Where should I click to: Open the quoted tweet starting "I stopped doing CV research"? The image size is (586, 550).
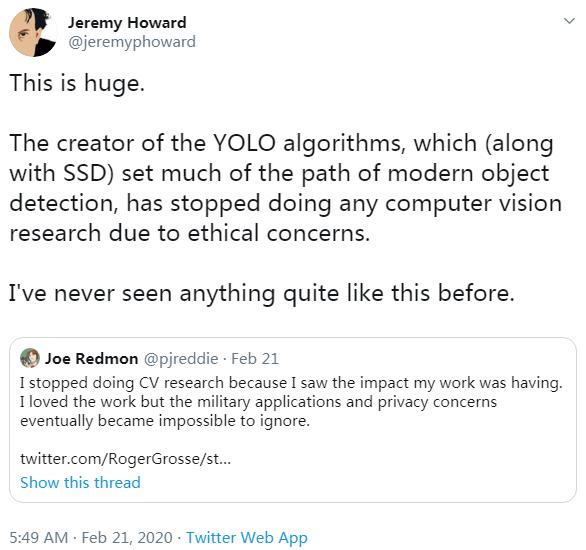[293, 420]
